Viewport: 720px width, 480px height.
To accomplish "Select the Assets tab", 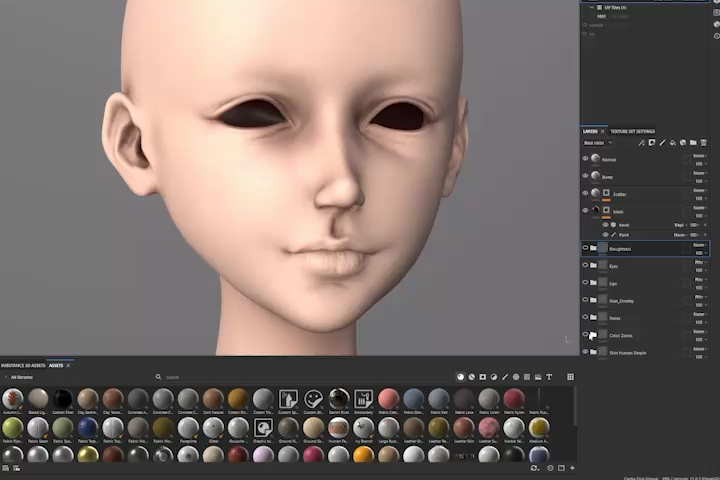I will pos(56,366).
